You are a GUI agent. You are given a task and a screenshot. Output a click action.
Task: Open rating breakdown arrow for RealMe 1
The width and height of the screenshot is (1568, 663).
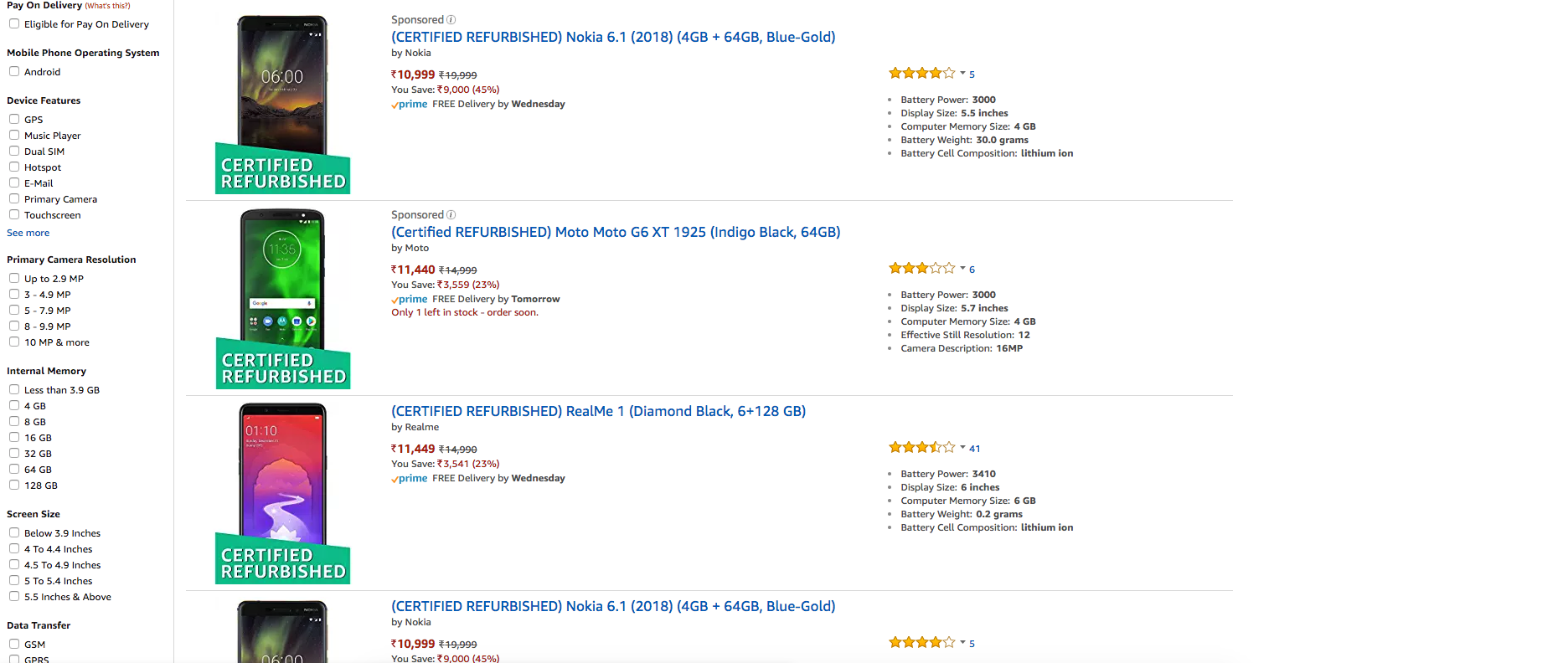tap(962, 448)
